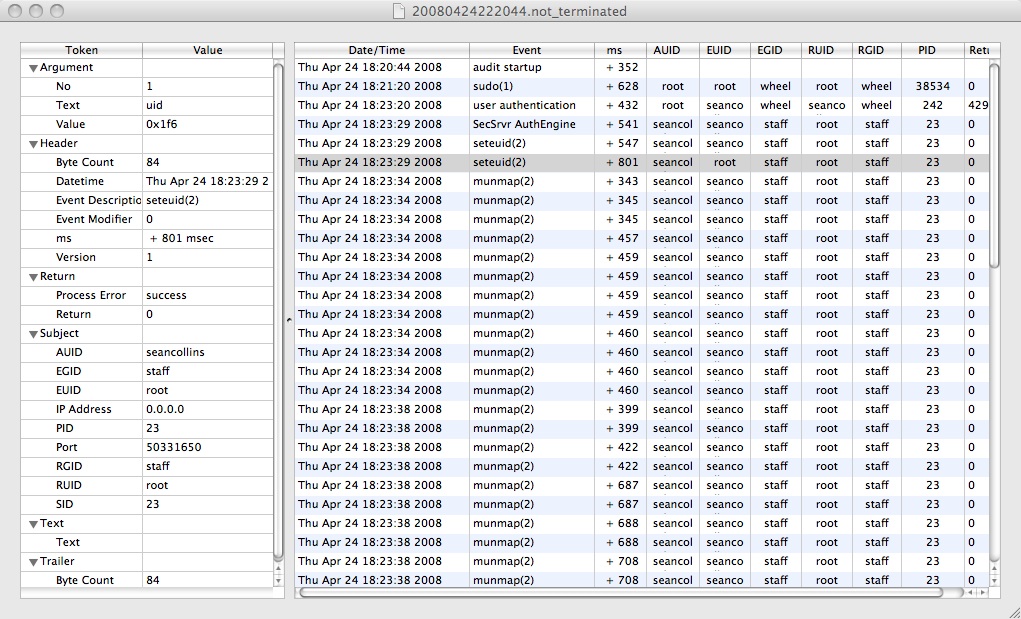The width and height of the screenshot is (1021, 619).
Task: Collapse the Argument token group
Action: coord(33,68)
